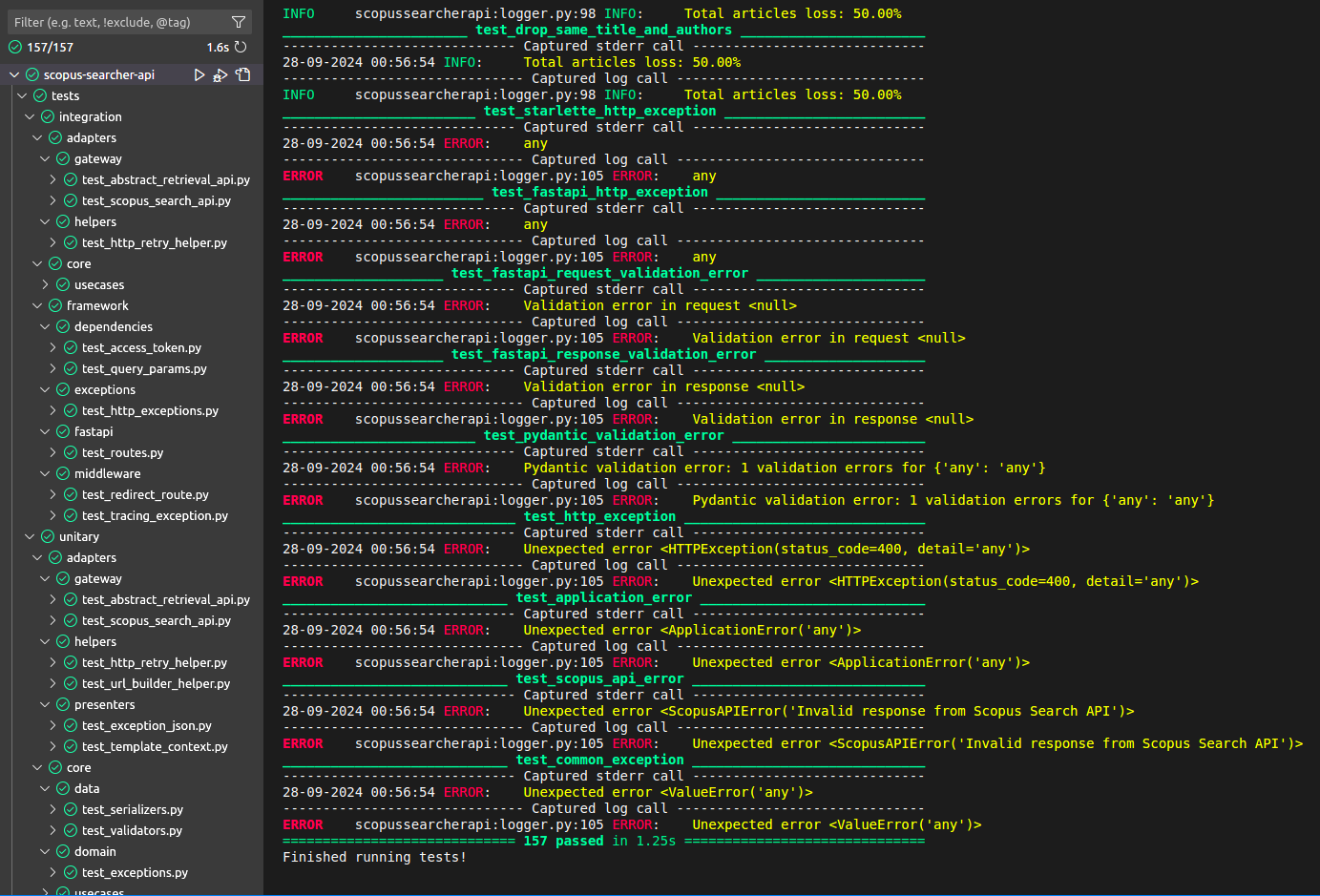Image resolution: width=1320 pixels, height=896 pixels.
Task: Click the pass icon of test_routes.py
Action: click(71, 452)
